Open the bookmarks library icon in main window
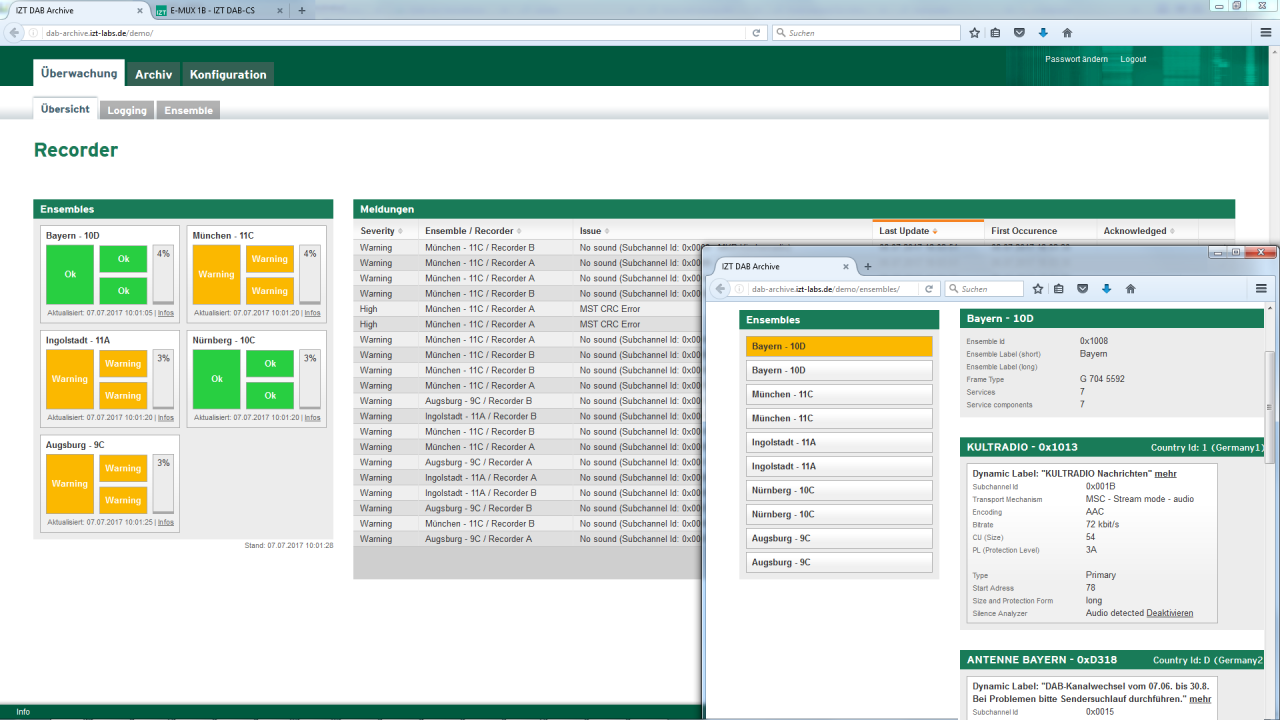 995,33
